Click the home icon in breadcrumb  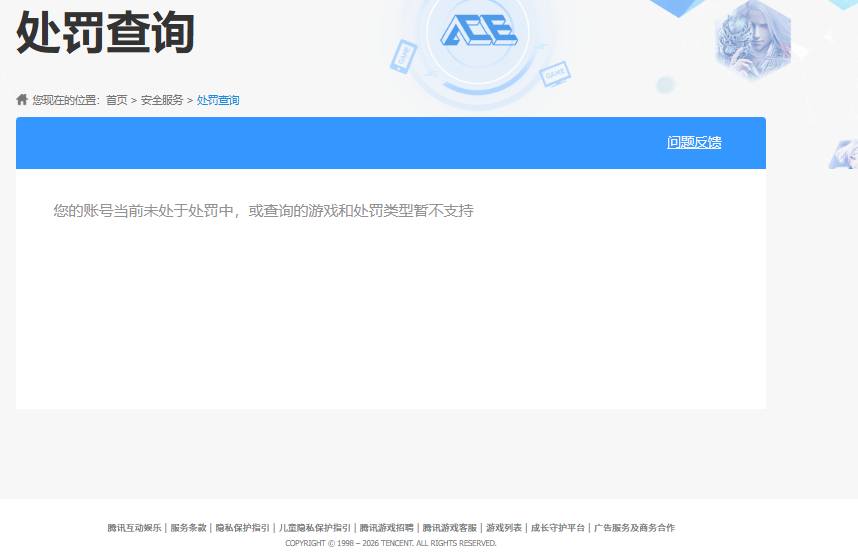(22, 100)
